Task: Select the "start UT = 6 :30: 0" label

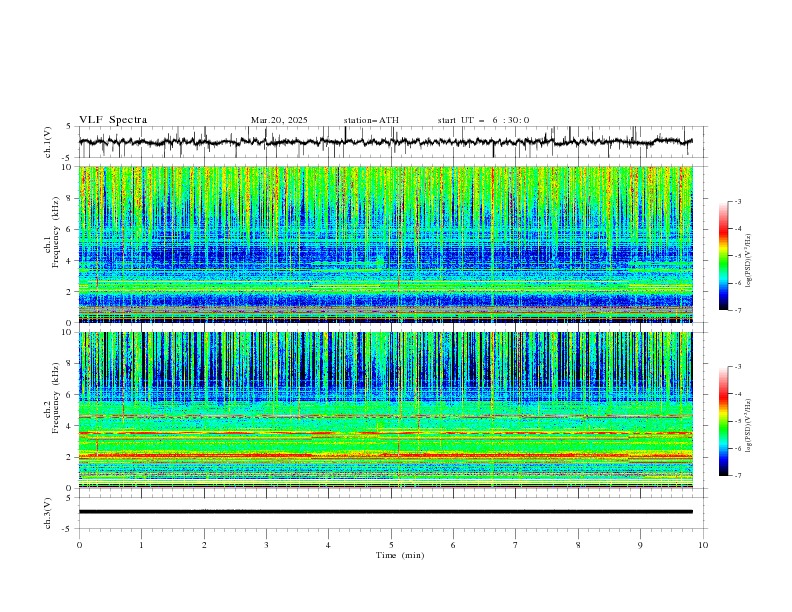Action: (x=483, y=120)
